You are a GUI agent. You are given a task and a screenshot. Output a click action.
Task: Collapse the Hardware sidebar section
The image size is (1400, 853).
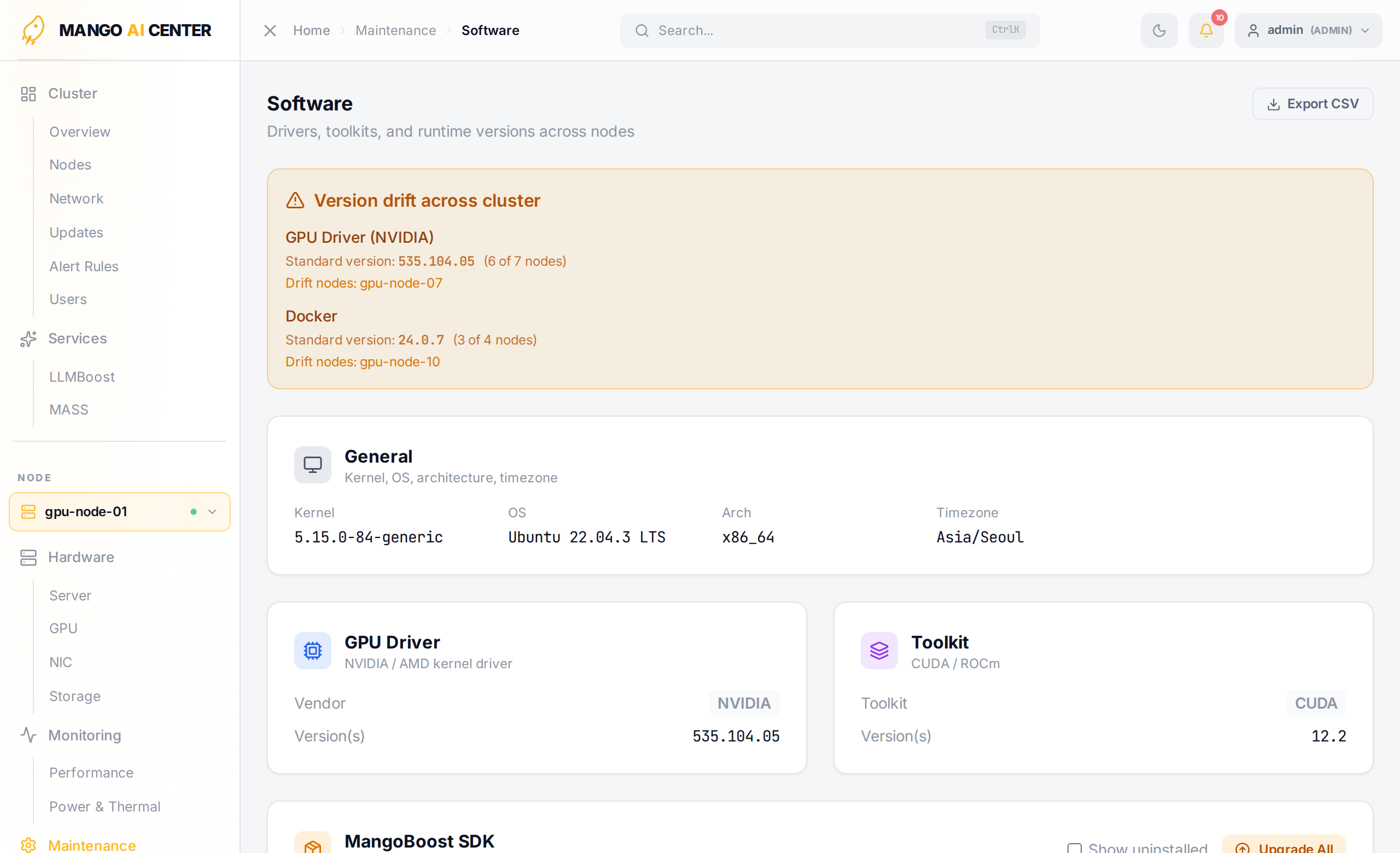[x=81, y=558]
